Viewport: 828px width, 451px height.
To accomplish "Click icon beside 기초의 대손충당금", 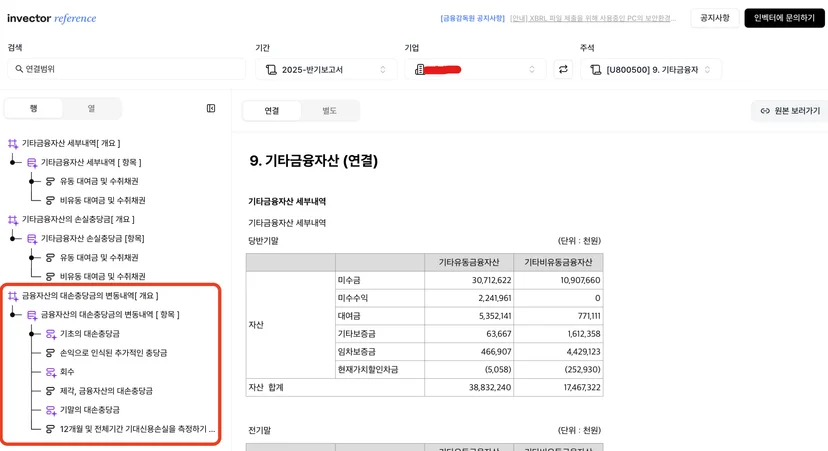I will pyautogui.click(x=51, y=334).
